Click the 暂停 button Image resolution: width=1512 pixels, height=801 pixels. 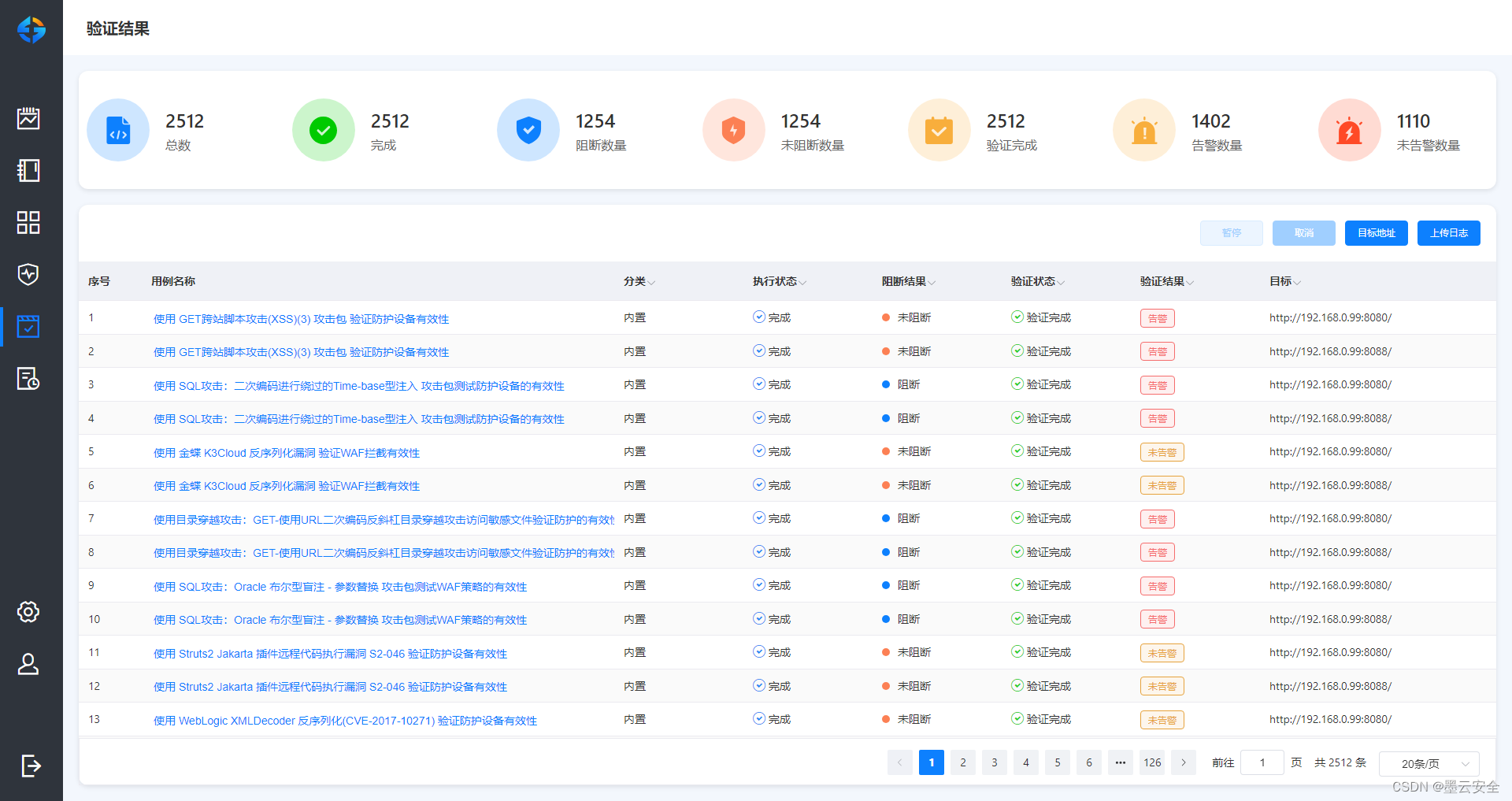1232,233
